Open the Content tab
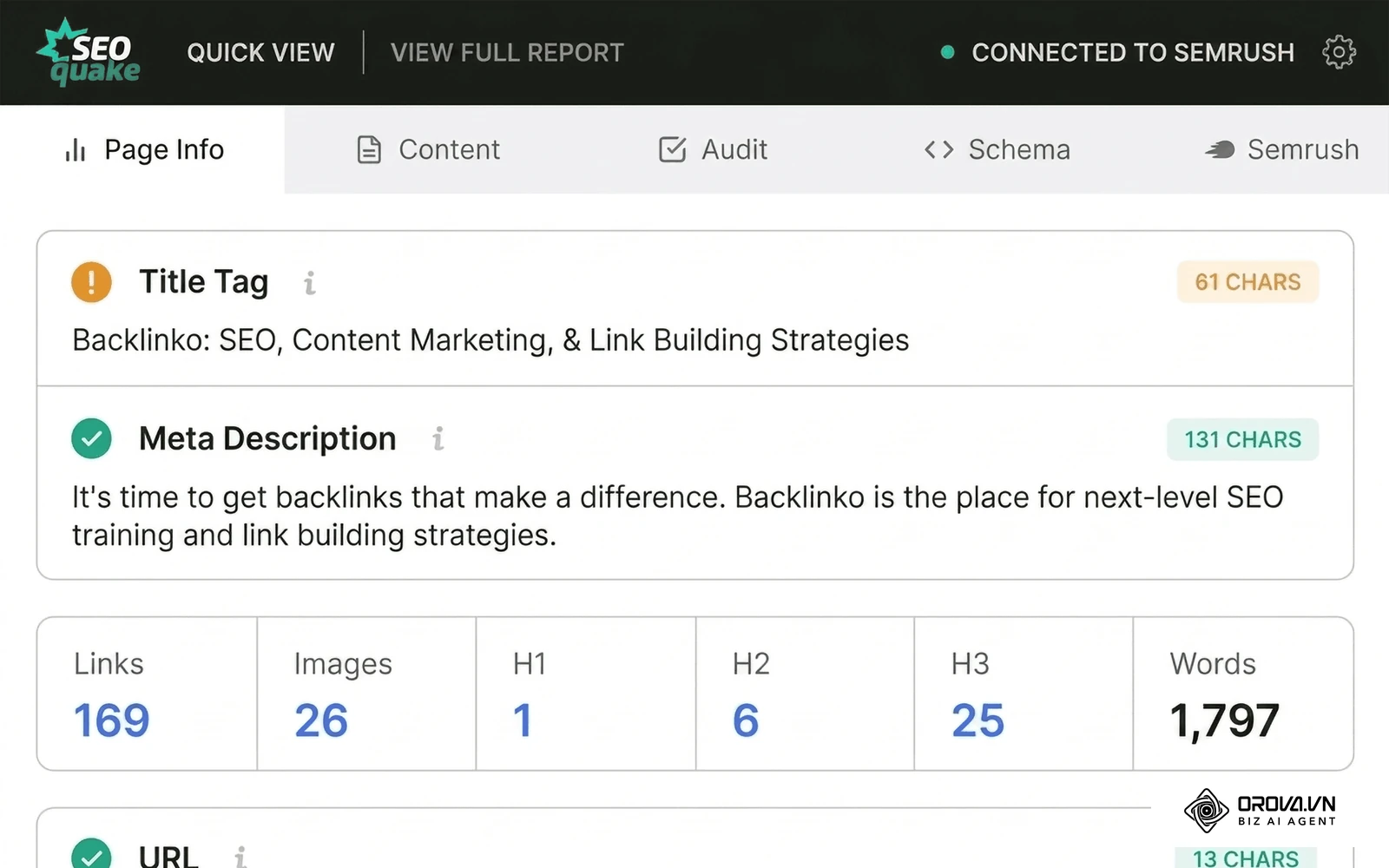1389x868 pixels. tap(428, 149)
